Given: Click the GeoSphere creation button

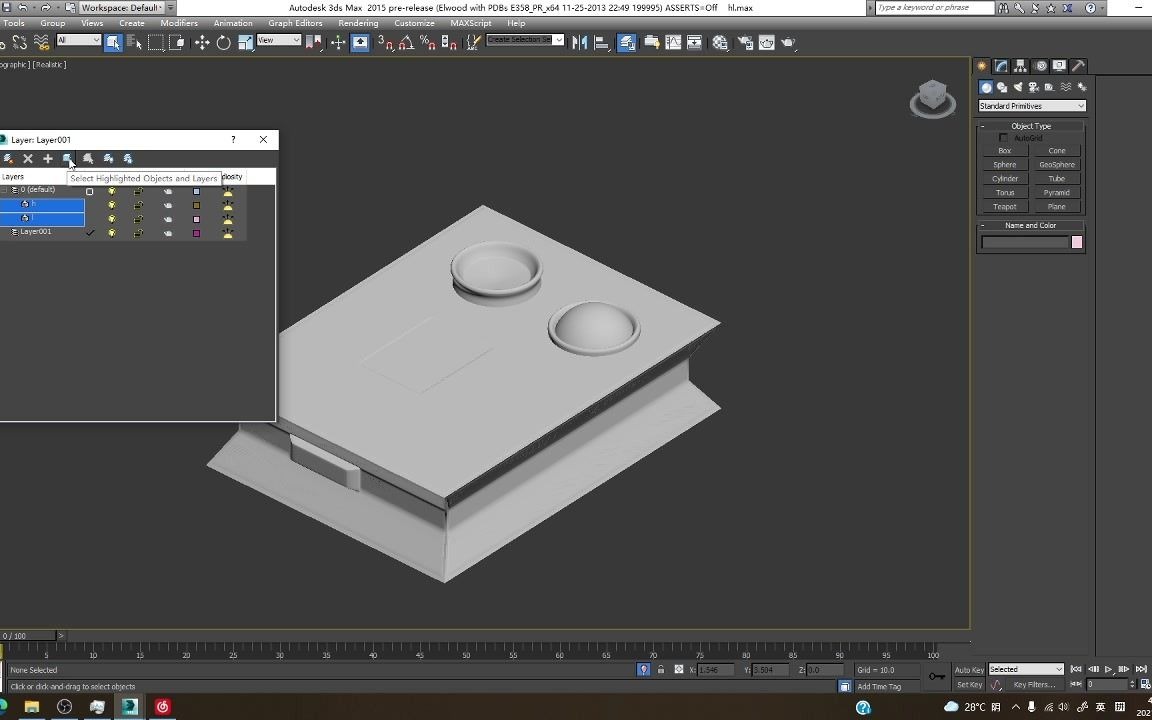Looking at the screenshot, I should (1057, 164).
